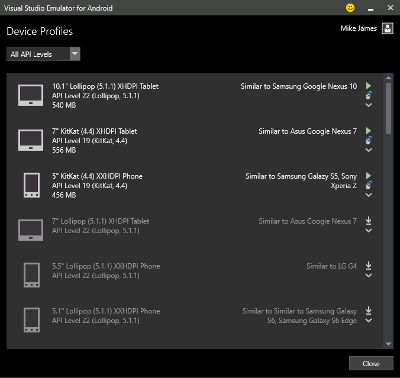Viewport: 400px width, 378px height.
Task: Click title "5" KitKat (4.4) XXHDPI Phone"
Action: point(97,176)
